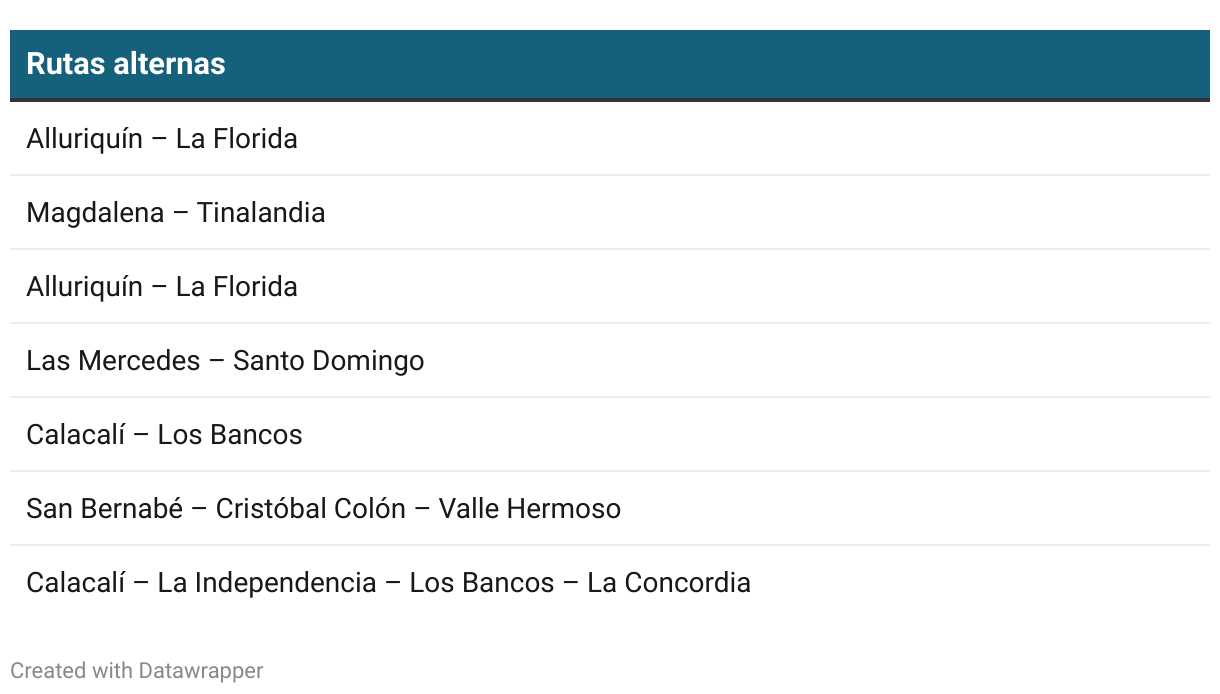Click the word Tinalandia
The width and height of the screenshot is (1220, 694).
[x=261, y=213]
